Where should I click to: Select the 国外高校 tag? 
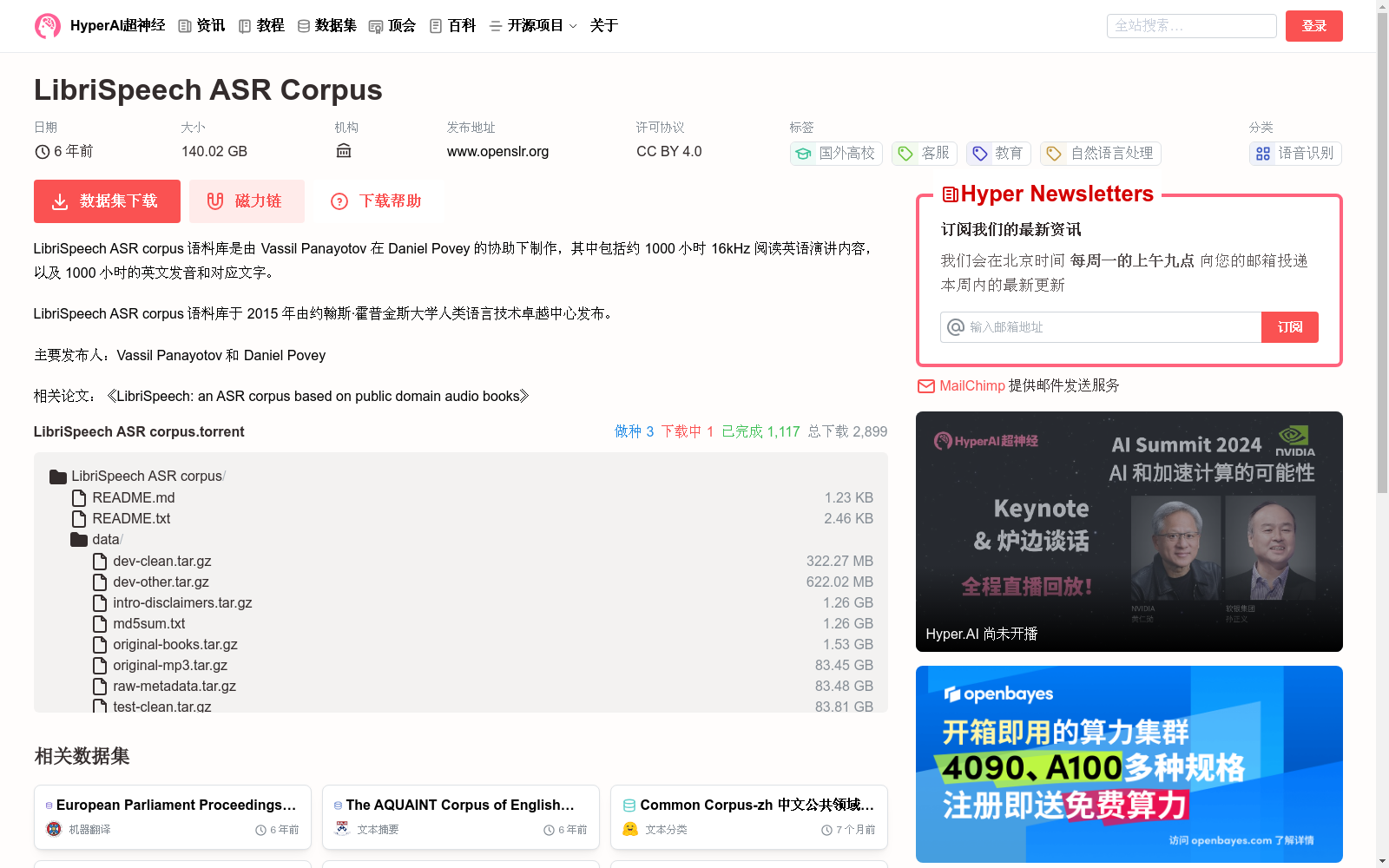[836, 154]
